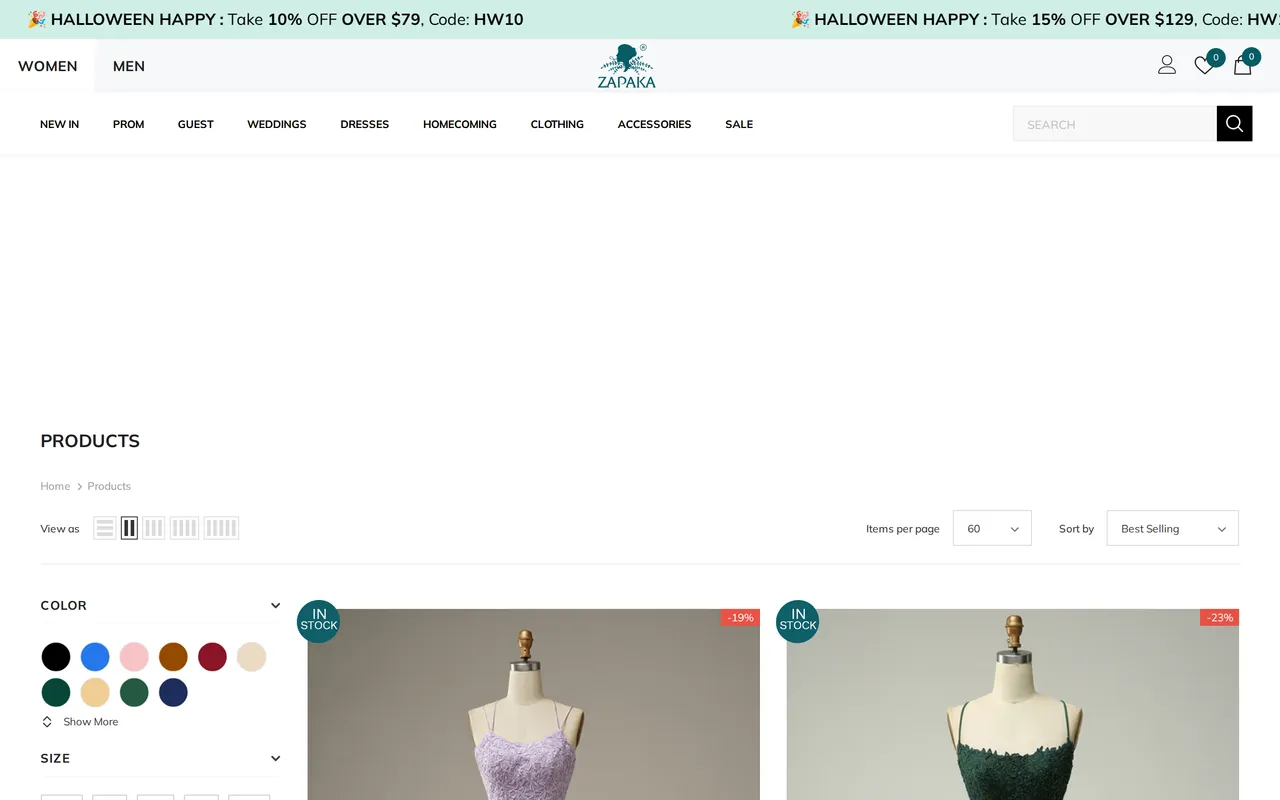The image size is (1280, 800).
Task: Switch to the Women tab
Action: 47,66
